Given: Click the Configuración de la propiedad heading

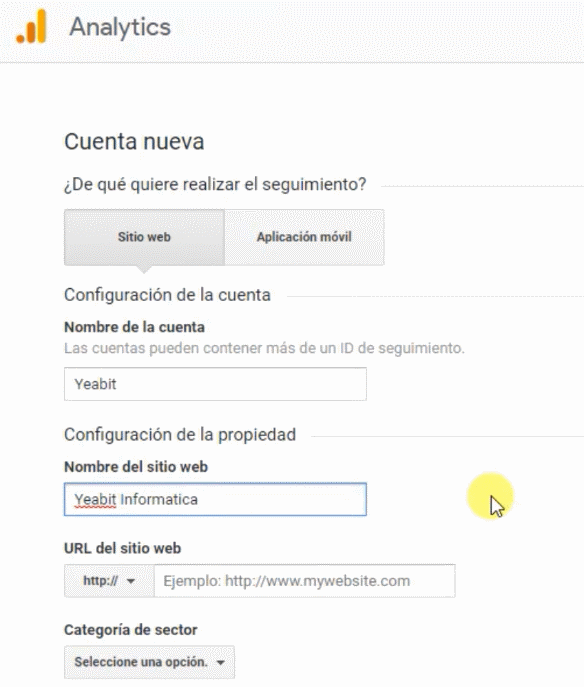Looking at the screenshot, I should [180, 435].
